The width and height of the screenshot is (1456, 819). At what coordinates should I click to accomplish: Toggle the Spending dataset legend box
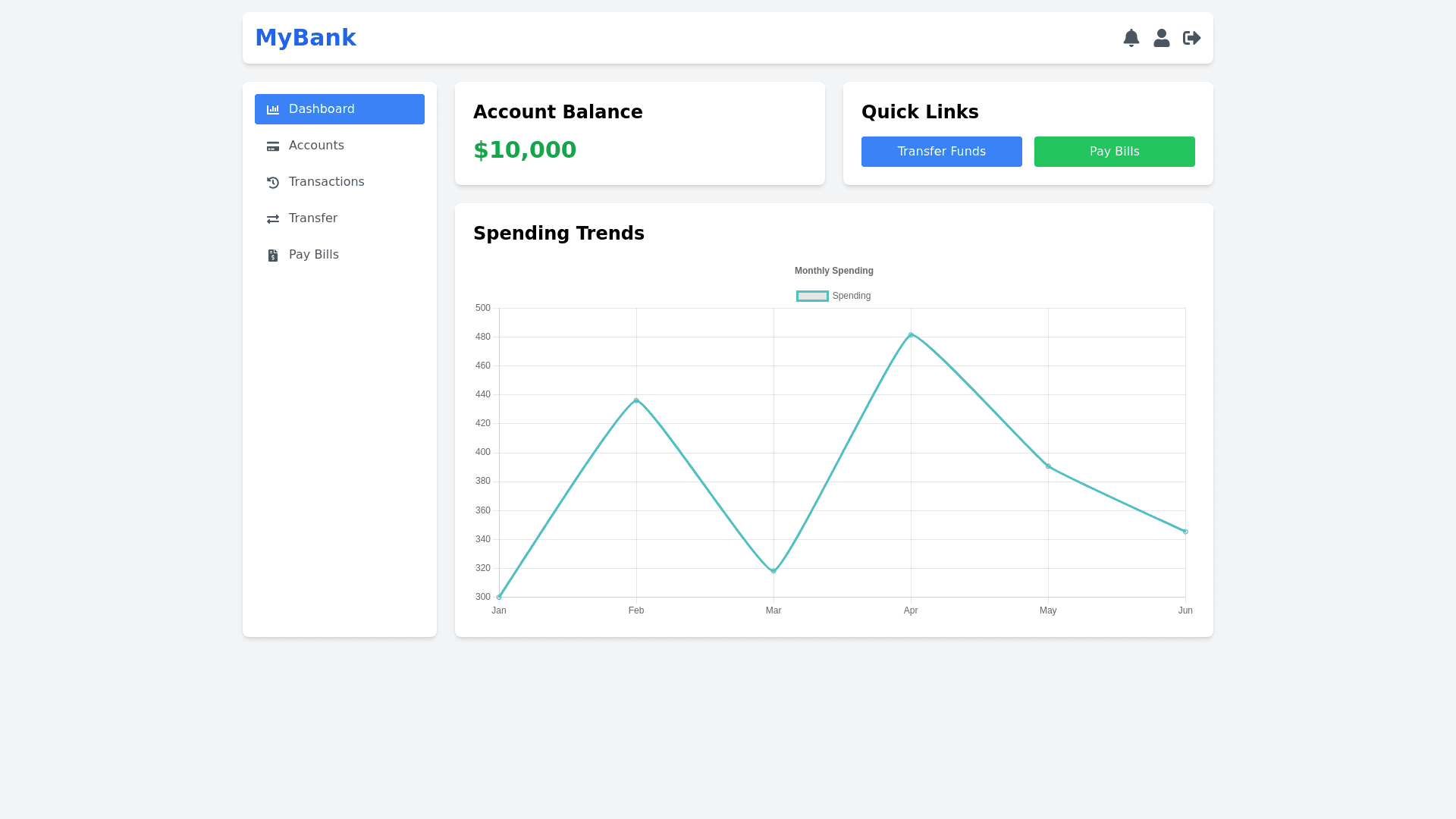(x=812, y=296)
